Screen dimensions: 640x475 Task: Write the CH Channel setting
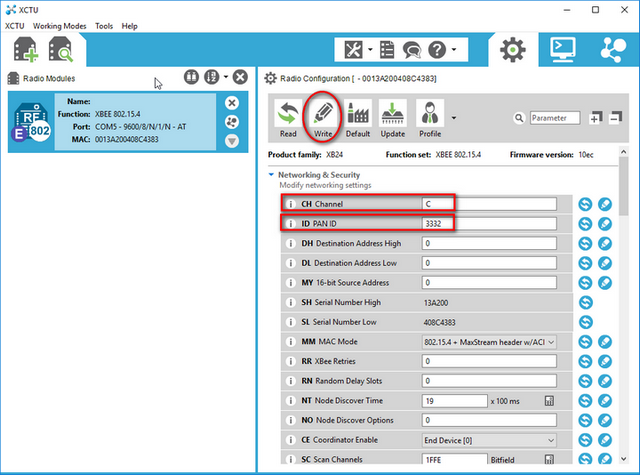(605, 204)
